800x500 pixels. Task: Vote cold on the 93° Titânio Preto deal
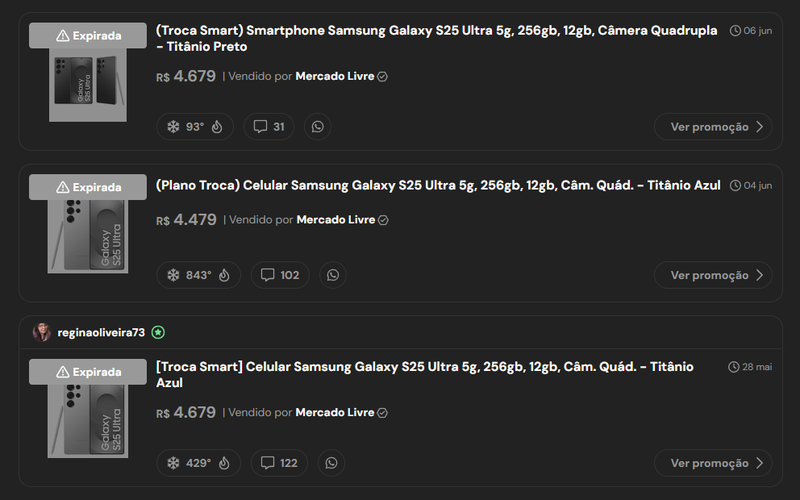(173, 127)
